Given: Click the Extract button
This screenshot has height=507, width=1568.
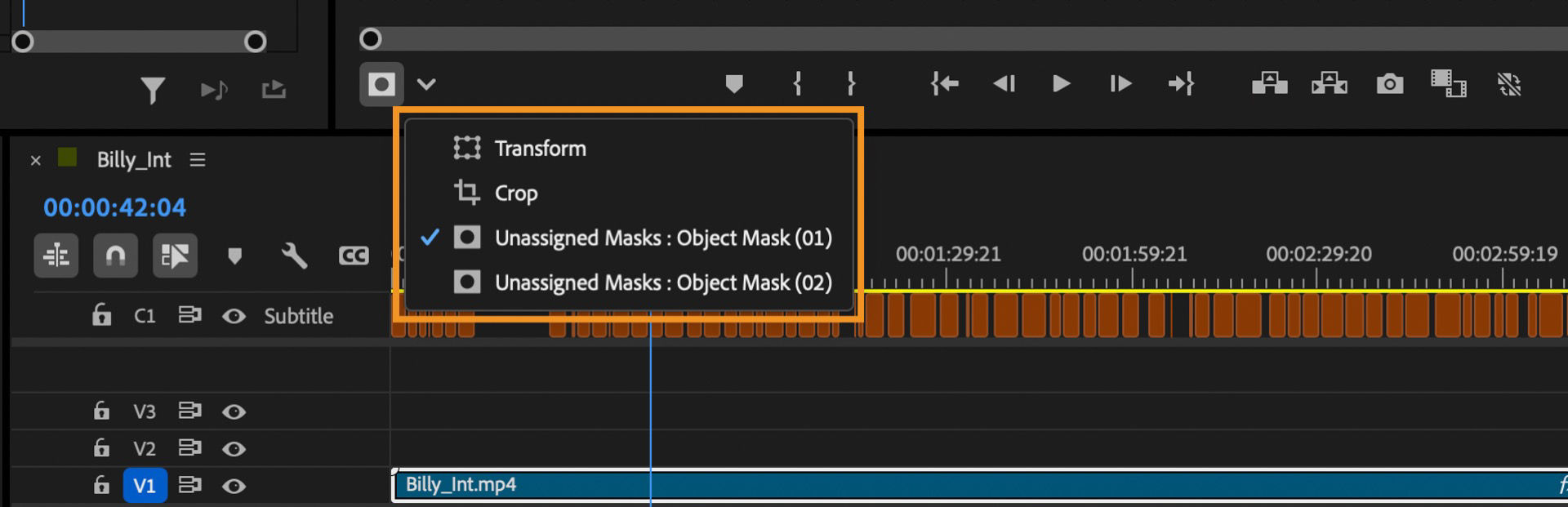Looking at the screenshot, I should 1330,83.
